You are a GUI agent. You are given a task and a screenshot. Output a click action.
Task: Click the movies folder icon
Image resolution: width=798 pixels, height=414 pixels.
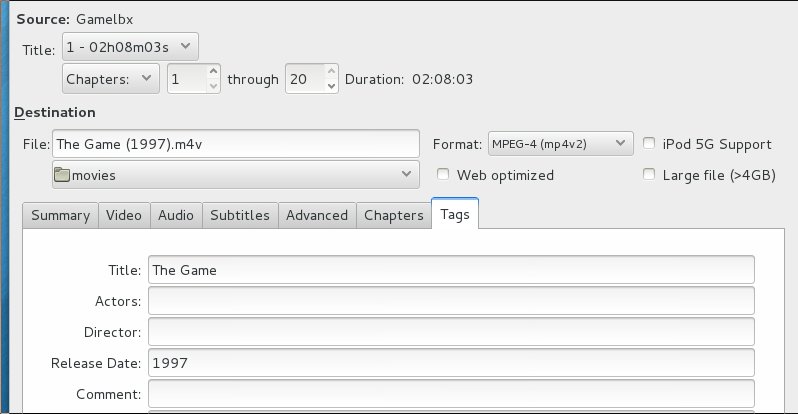tap(62, 175)
